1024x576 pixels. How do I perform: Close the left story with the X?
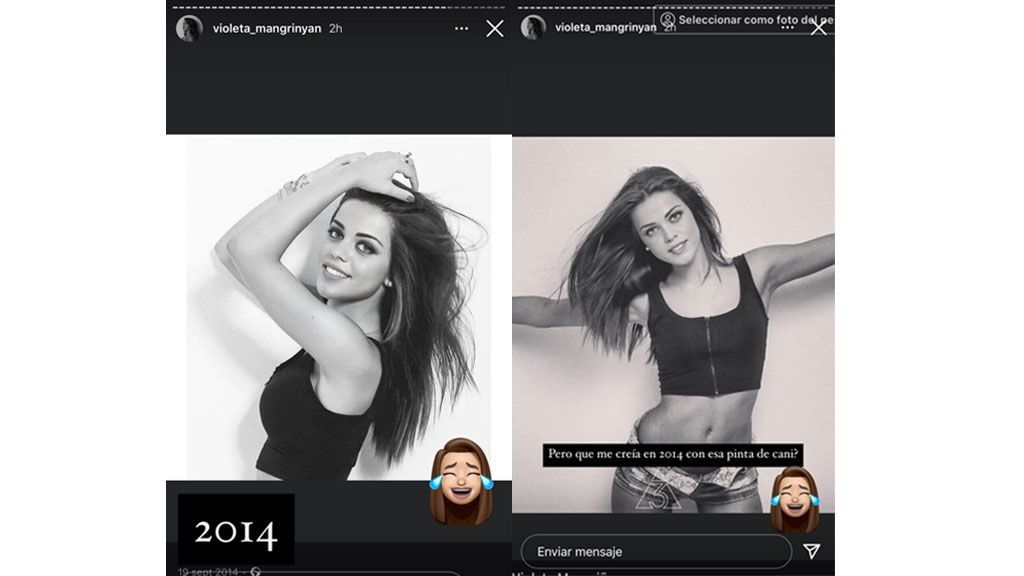click(495, 29)
